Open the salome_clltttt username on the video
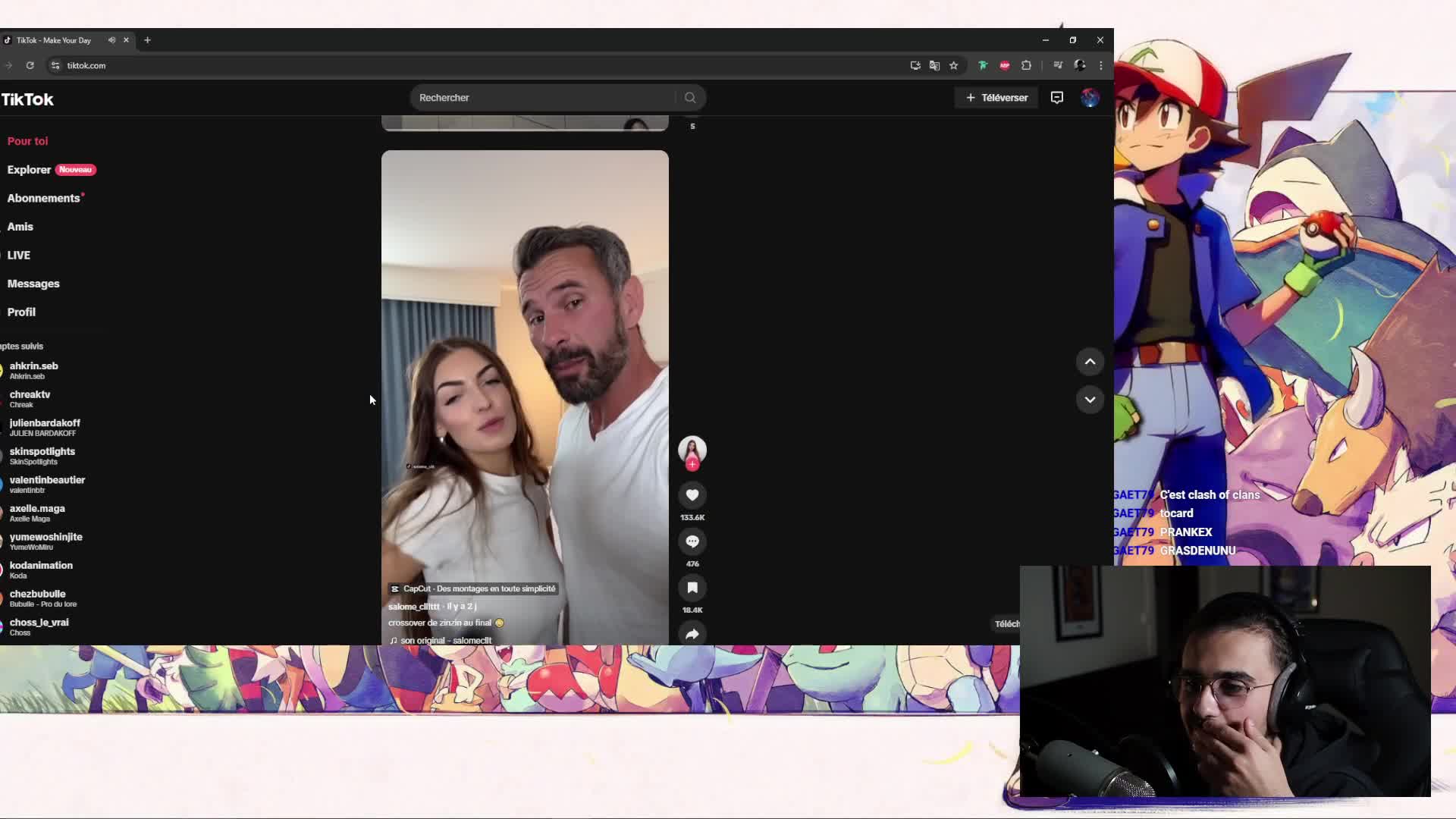 pos(414,607)
